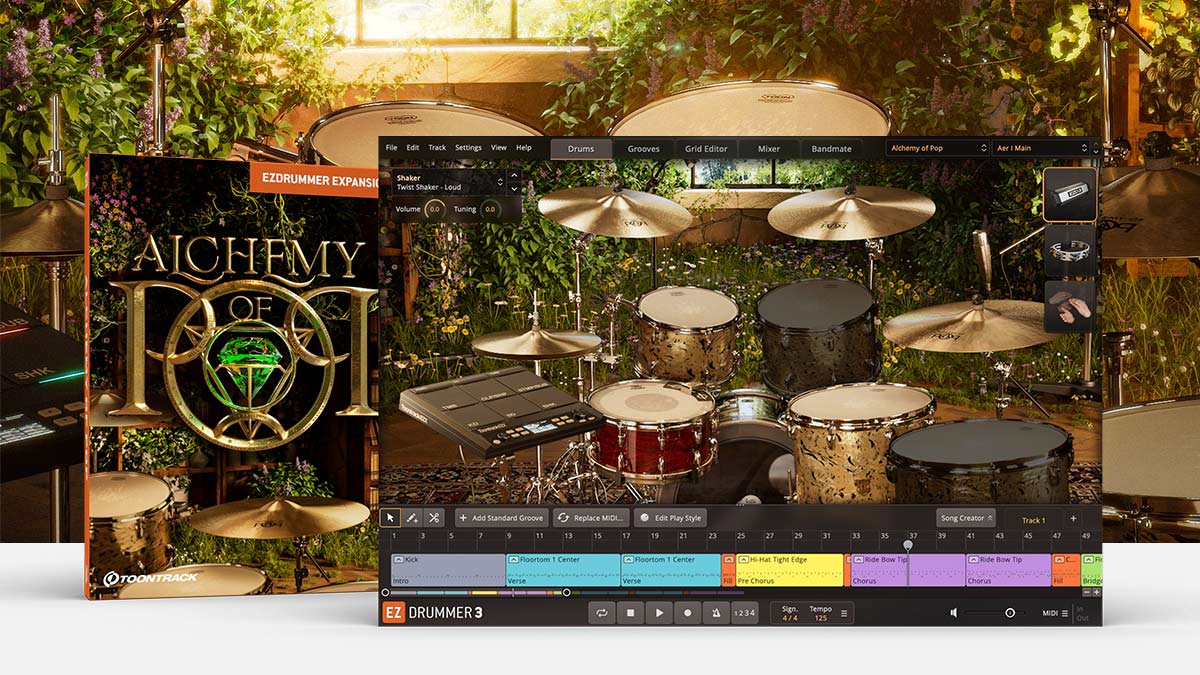Arm recording with the record button
1200x675 pixels.
pos(687,613)
